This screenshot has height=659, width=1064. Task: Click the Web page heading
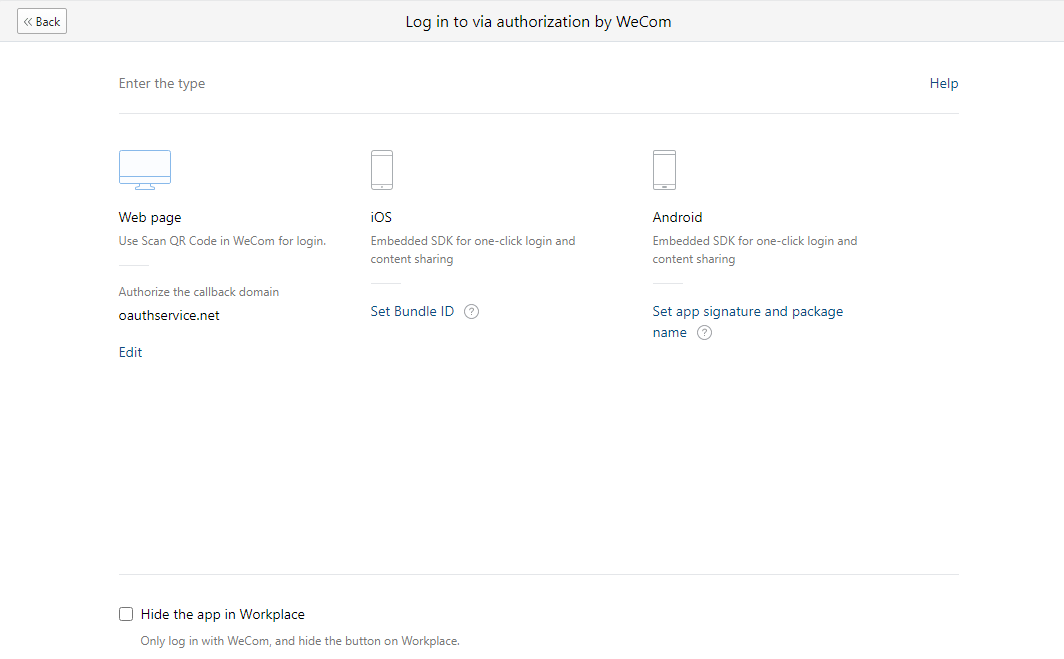click(150, 217)
